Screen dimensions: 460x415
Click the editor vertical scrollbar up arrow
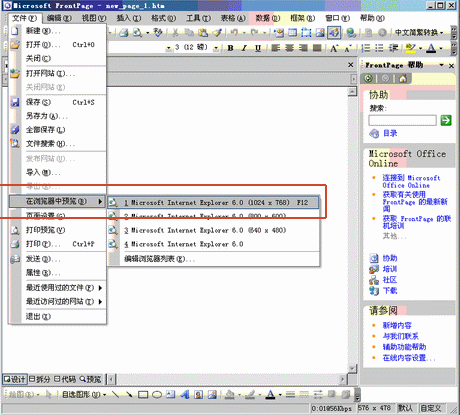tap(352, 92)
